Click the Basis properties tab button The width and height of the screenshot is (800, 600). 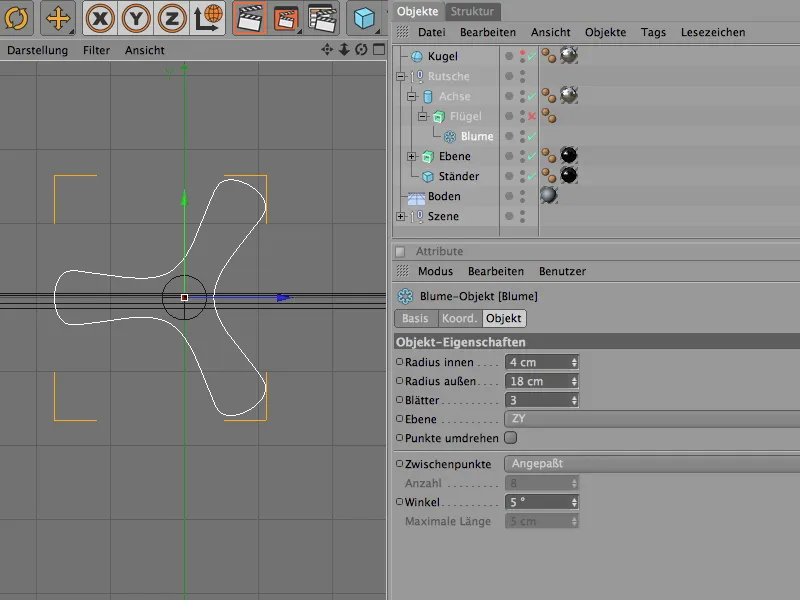[x=415, y=318]
